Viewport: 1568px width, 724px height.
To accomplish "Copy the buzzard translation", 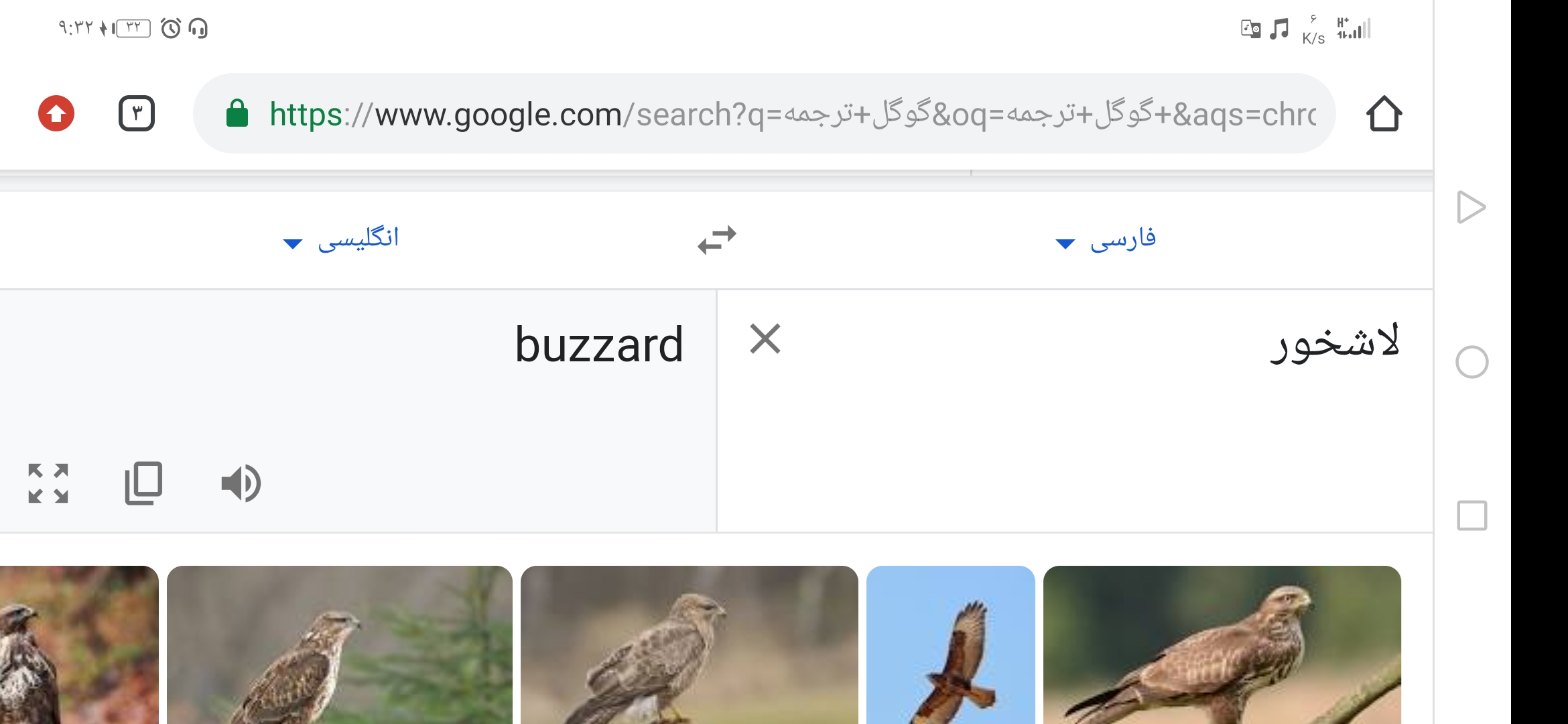I will tap(143, 483).
